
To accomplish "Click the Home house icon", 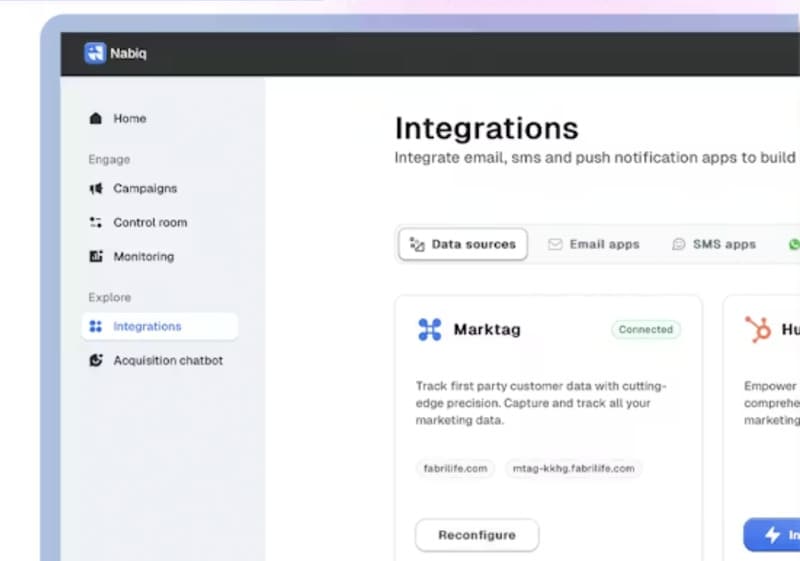I will [x=96, y=118].
